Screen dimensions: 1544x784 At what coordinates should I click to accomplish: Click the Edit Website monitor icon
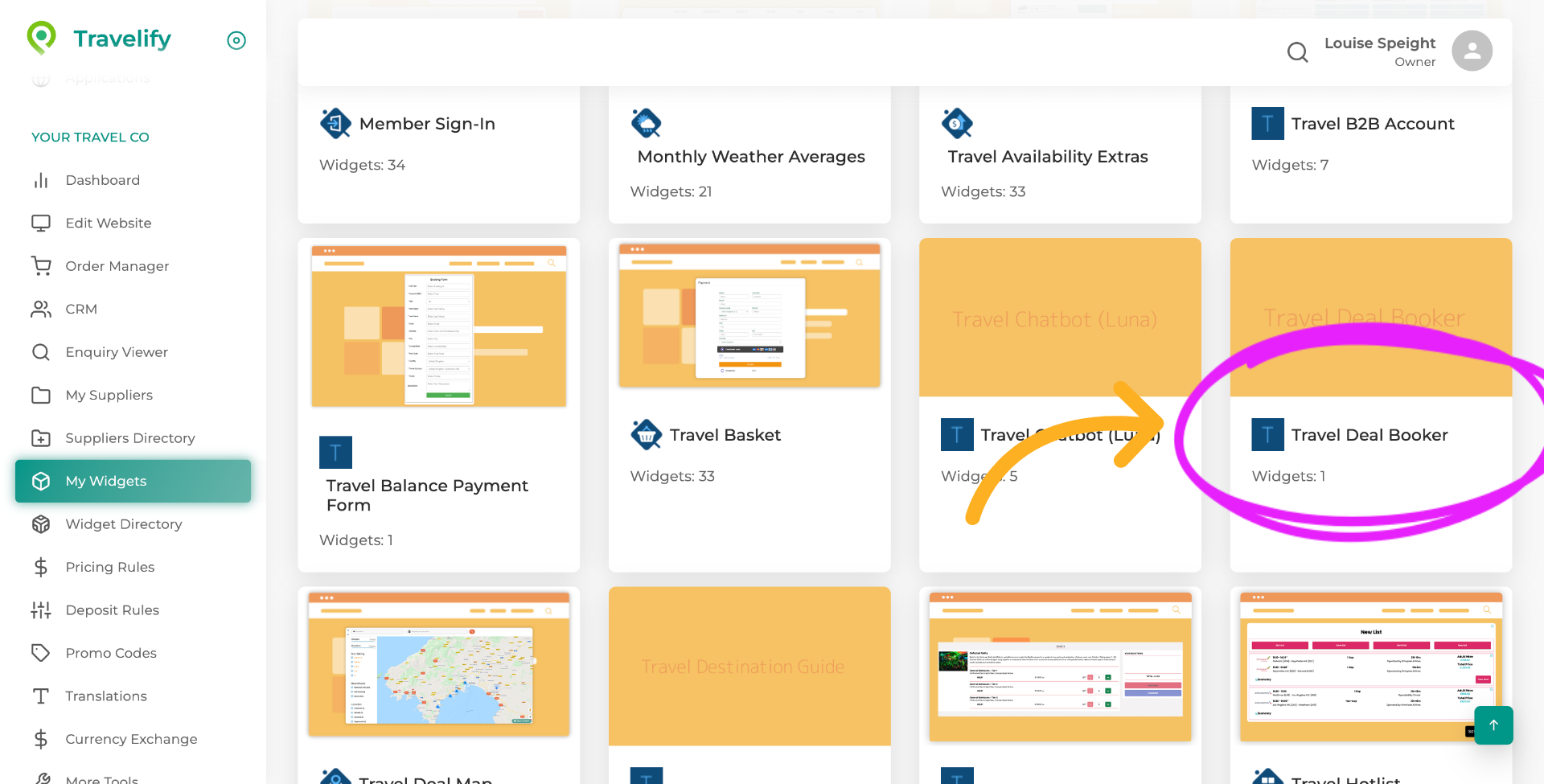tap(41, 223)
